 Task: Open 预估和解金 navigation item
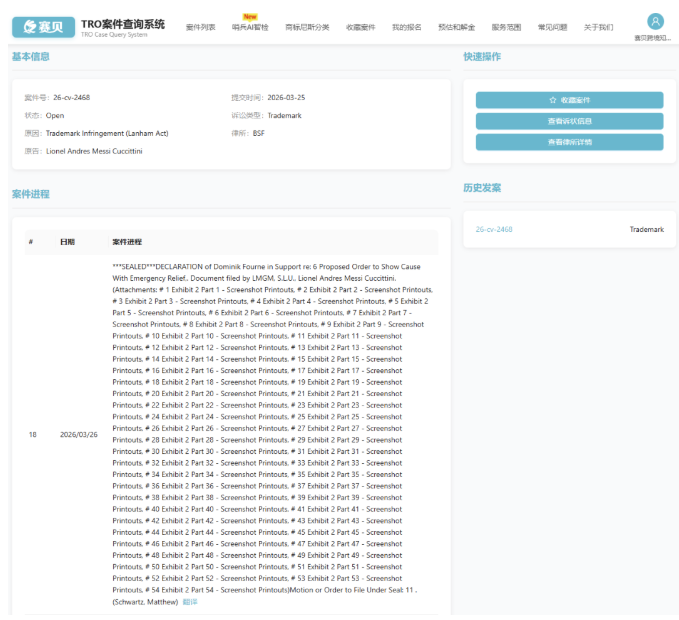pyautogui.click(x=456, y=27)
